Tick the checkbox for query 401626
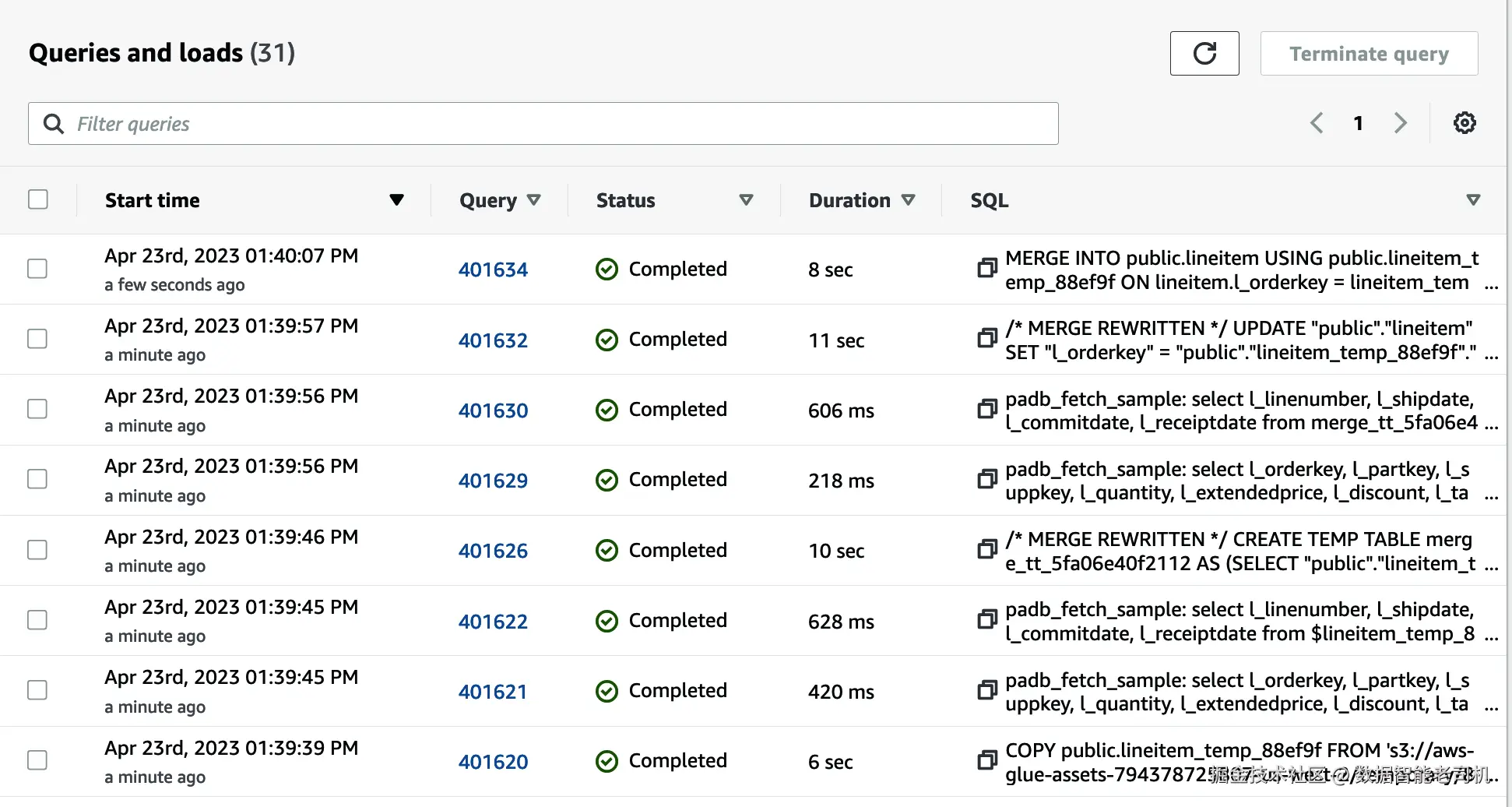Image resolution: width=1512 pixels, height=807 pixels. [37, 550]
